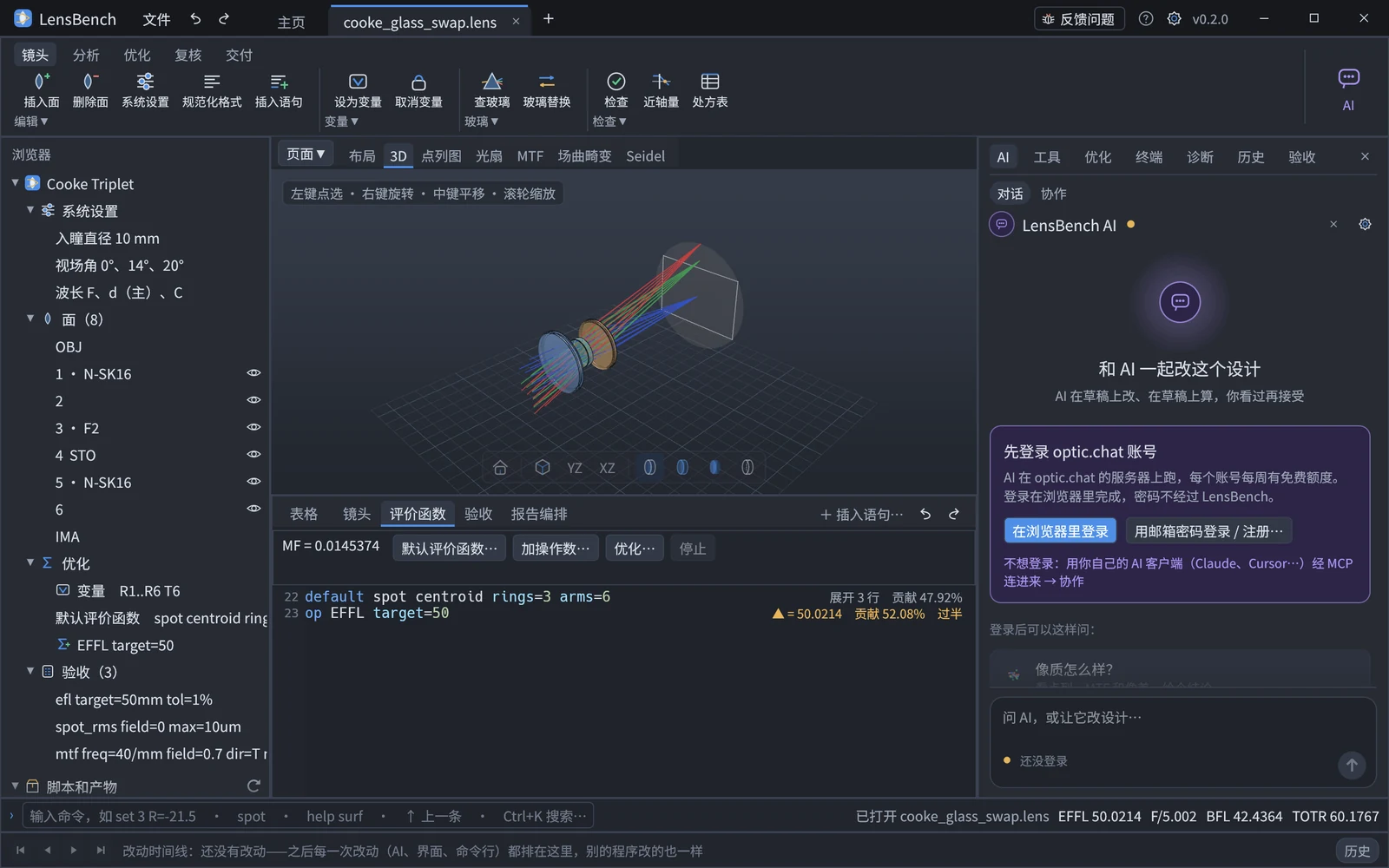Click 反馈问题 feedback button
This screenshot has height=868, width=1389.
point(1079,19)
